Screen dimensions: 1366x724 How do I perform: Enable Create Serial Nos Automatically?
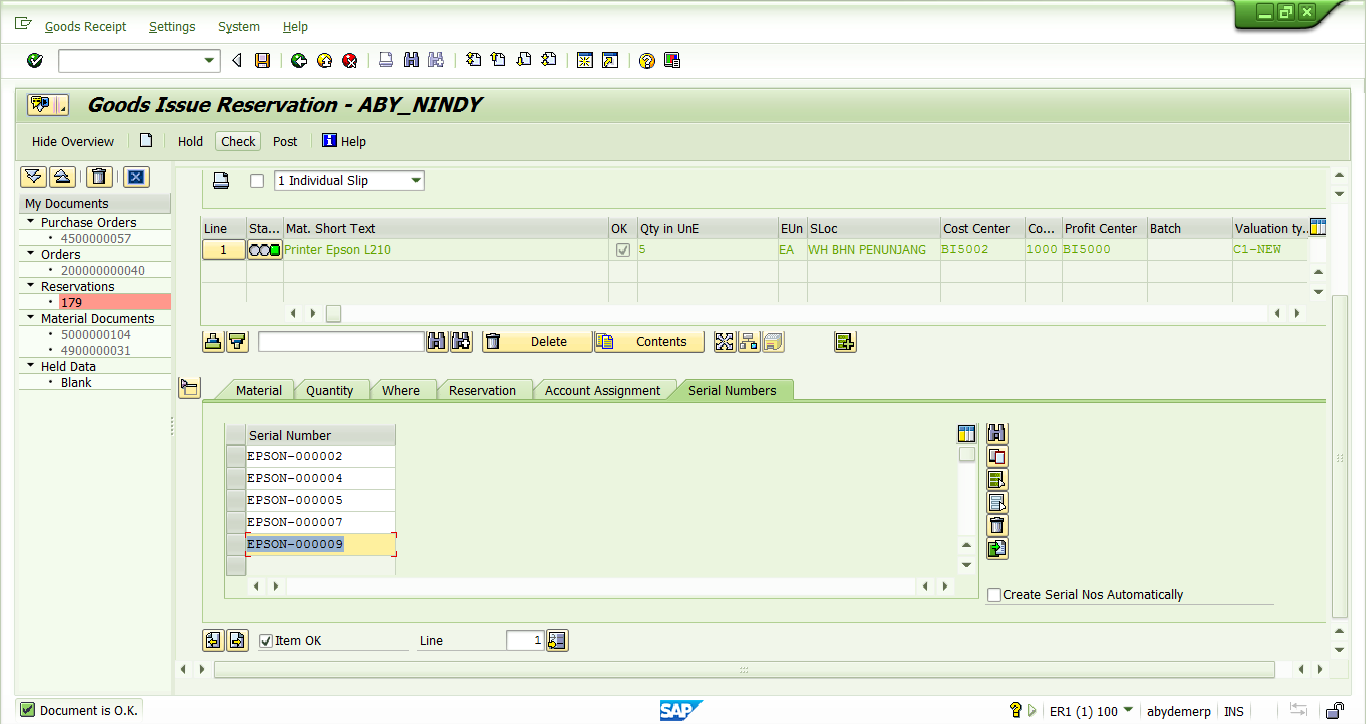click(x=993, y=594)
